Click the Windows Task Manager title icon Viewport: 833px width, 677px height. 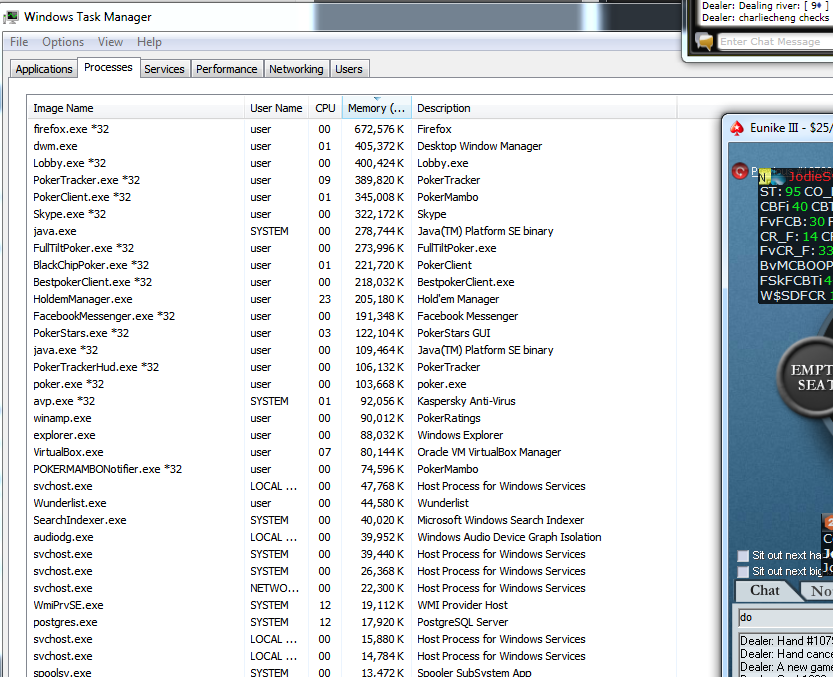tap(11, 17)
